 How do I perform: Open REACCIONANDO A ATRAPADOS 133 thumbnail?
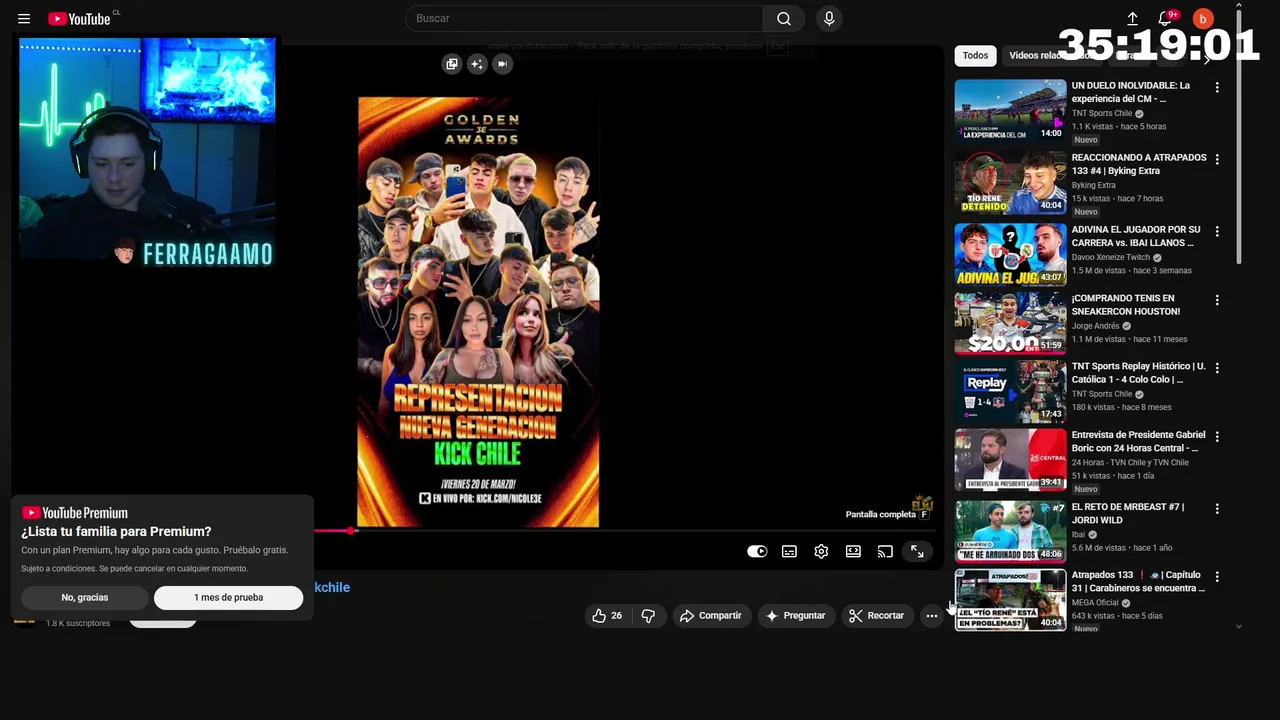1010,183
